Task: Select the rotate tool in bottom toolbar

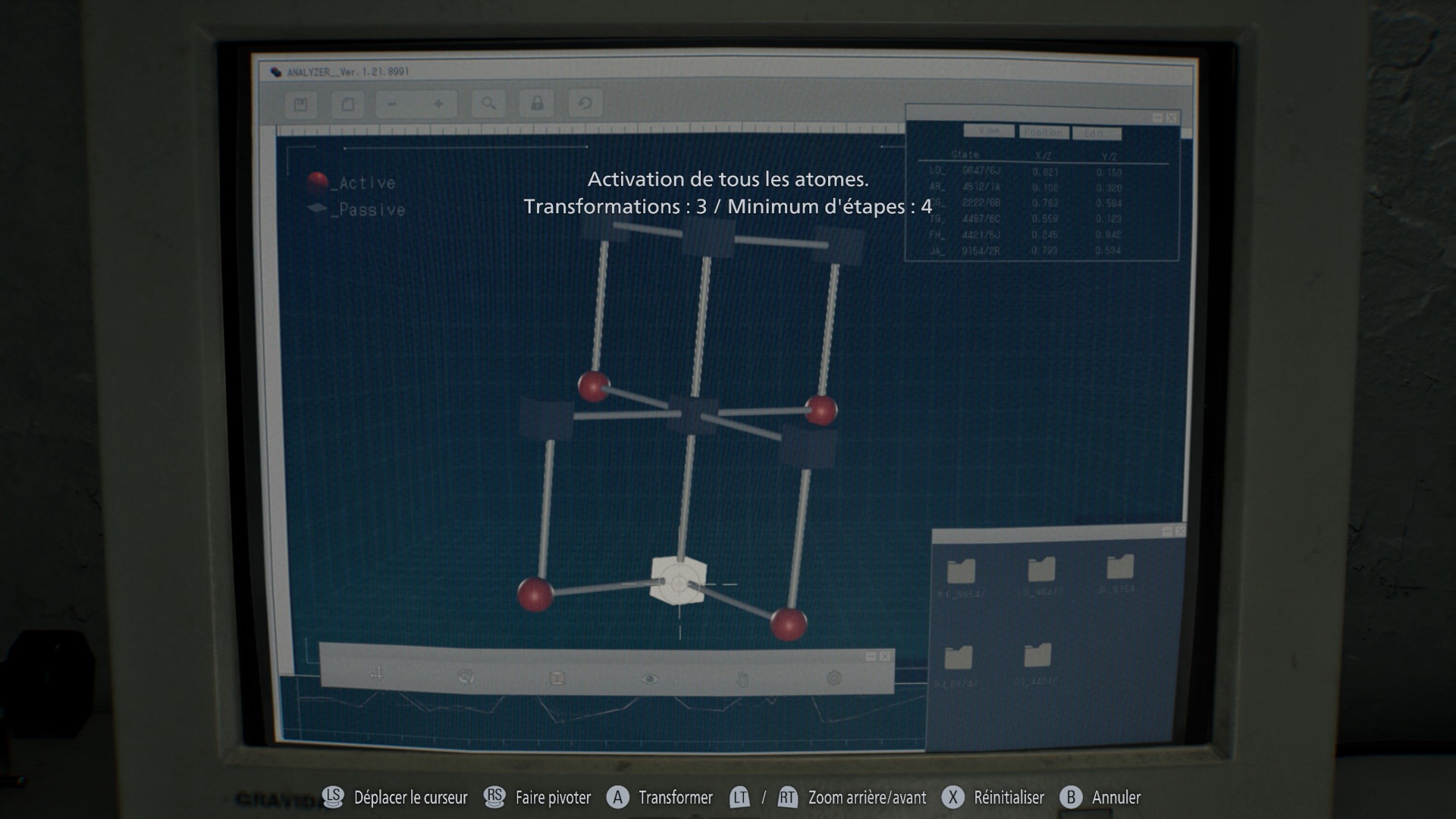Action: (x=466, y=676)
